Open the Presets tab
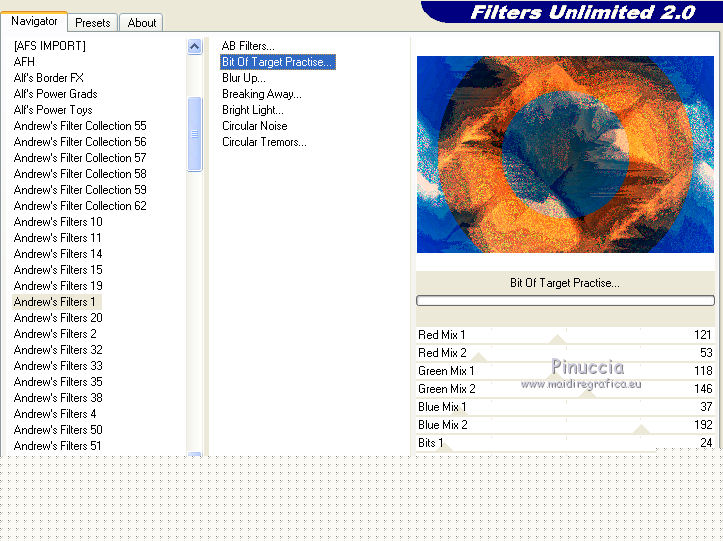Viewport: 723px width, 541px height. 93,23
